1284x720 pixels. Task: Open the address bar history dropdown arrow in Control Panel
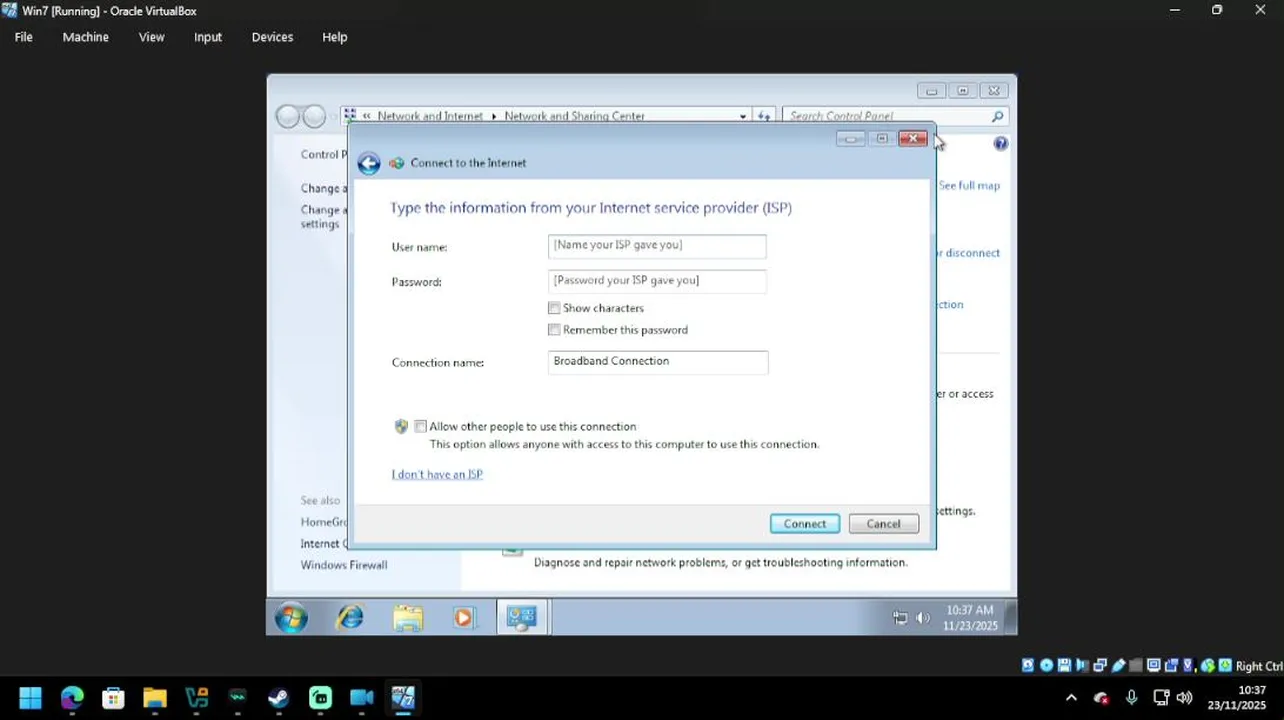click(742, 116)
